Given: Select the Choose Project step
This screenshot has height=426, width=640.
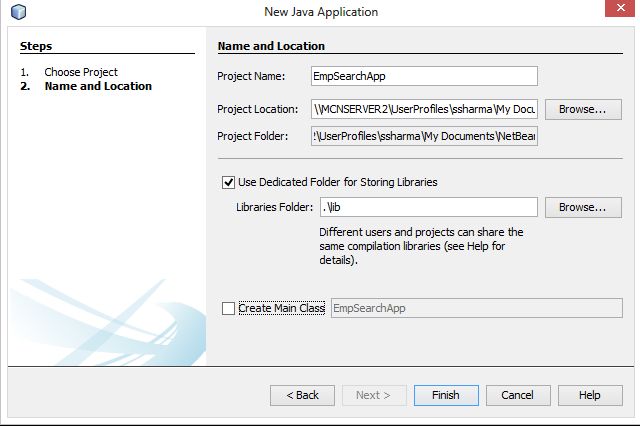Looking at the screenshot, I should (80, 72).
